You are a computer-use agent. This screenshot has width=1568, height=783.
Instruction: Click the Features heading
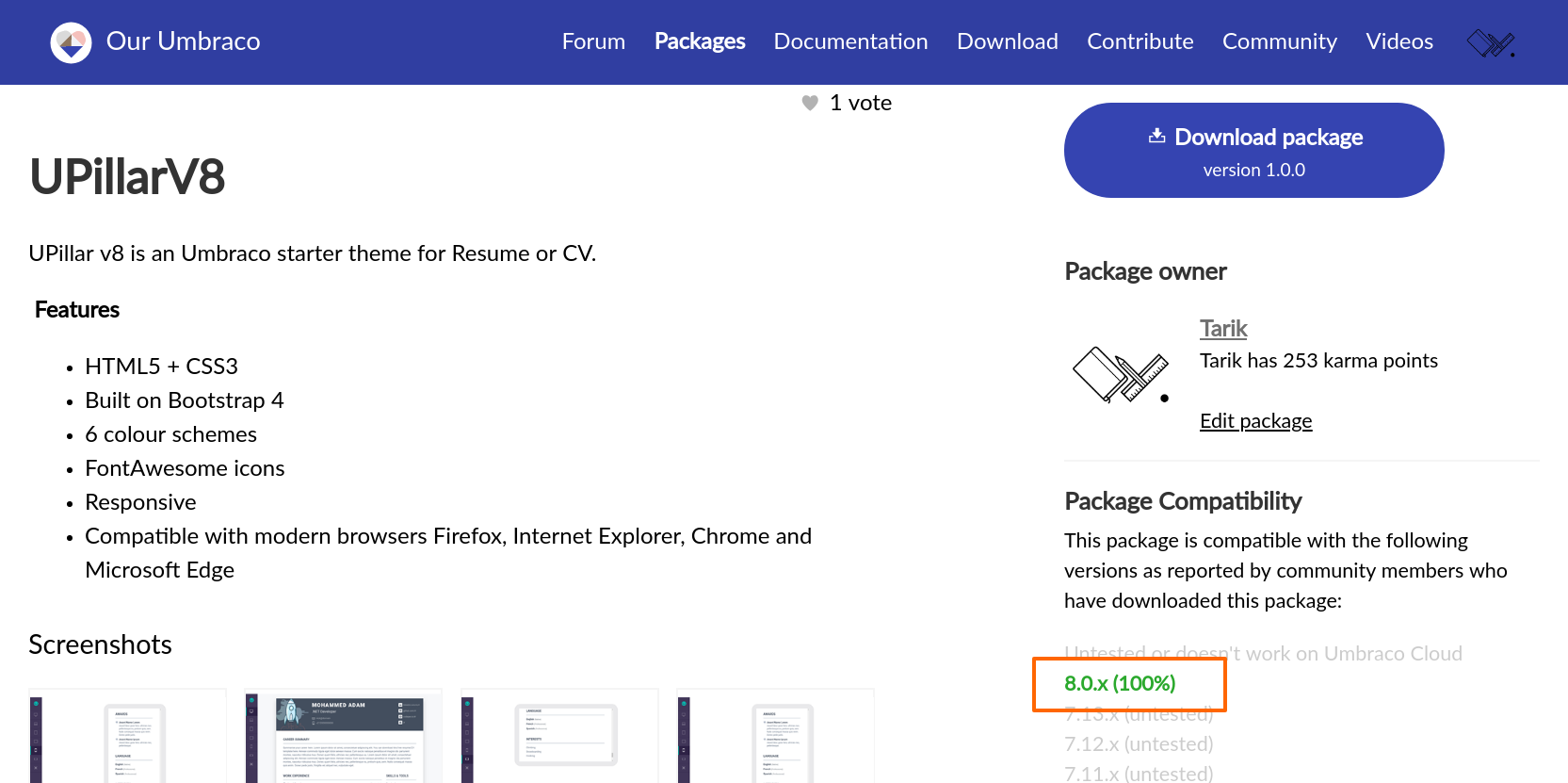click(77, 310)
